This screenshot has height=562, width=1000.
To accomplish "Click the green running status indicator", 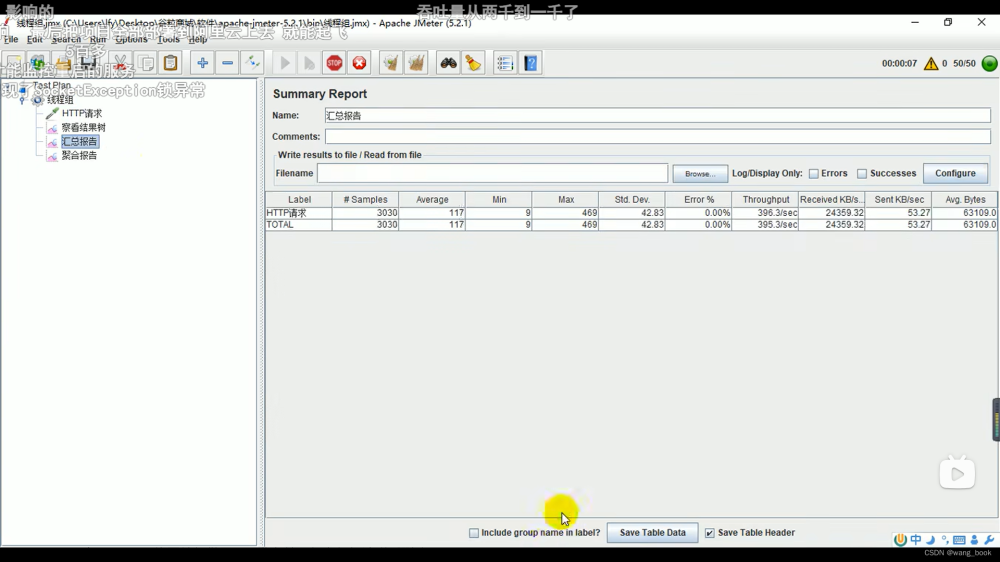I will point(989,63).
